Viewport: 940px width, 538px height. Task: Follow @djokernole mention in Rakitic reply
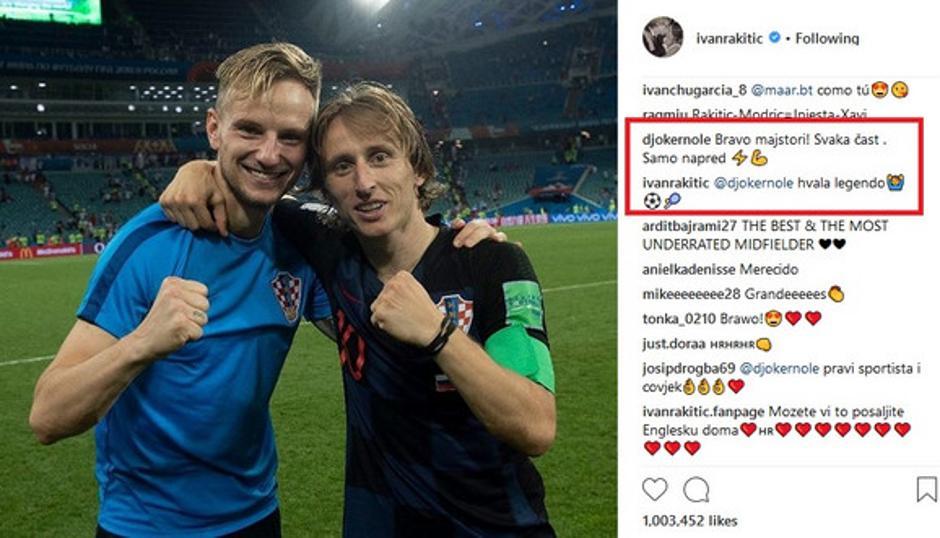click(x=754, y=183)
